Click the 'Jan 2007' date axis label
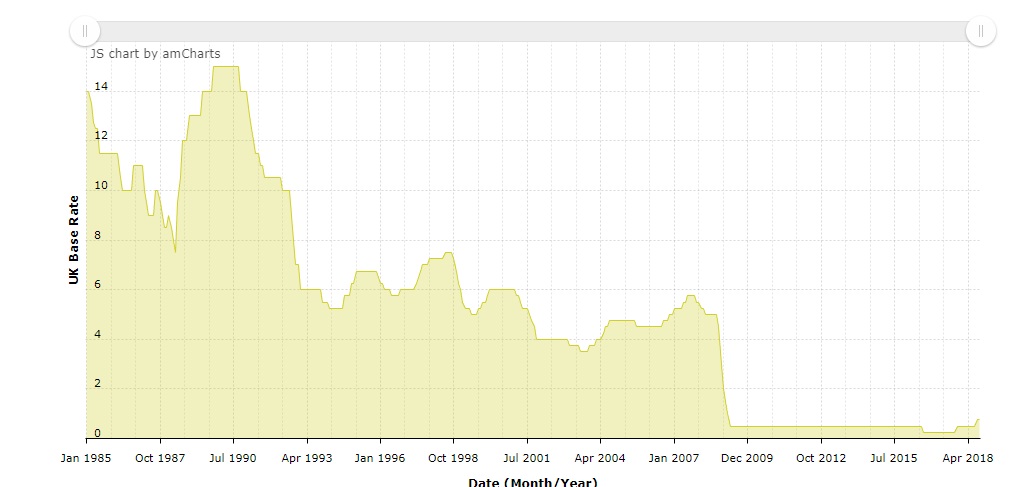Viewport: 1023px width, 487px height. [x=673, y=458]
